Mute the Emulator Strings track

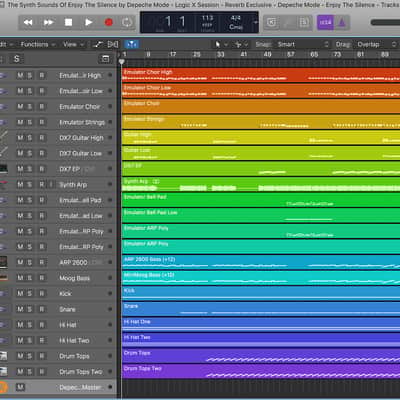pos(20,122)
